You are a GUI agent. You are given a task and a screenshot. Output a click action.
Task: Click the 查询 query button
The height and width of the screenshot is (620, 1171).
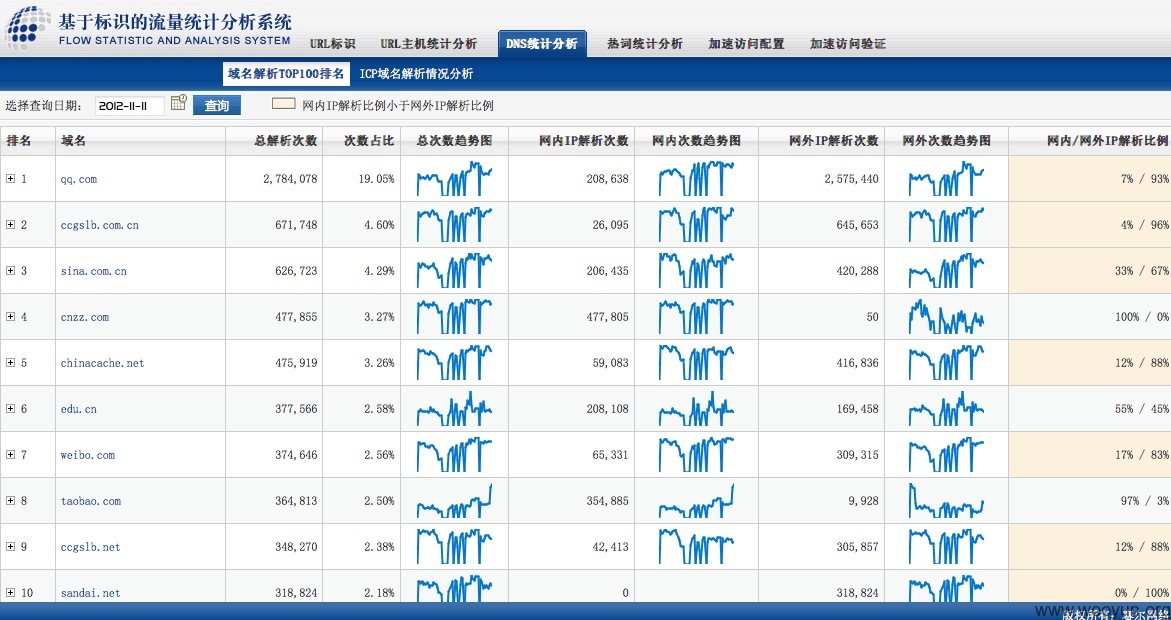217,105
